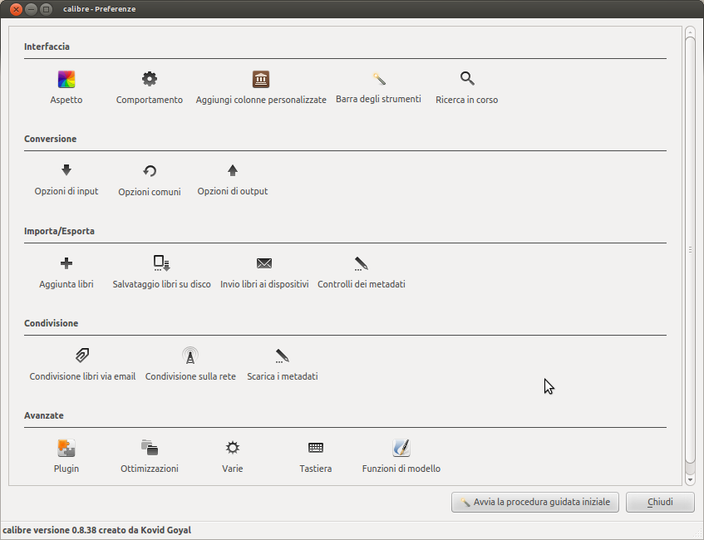Viewport: 704px width, 540px height.
Task: Open Condivisione libri via email paperclip
Action: pos(82,355)
